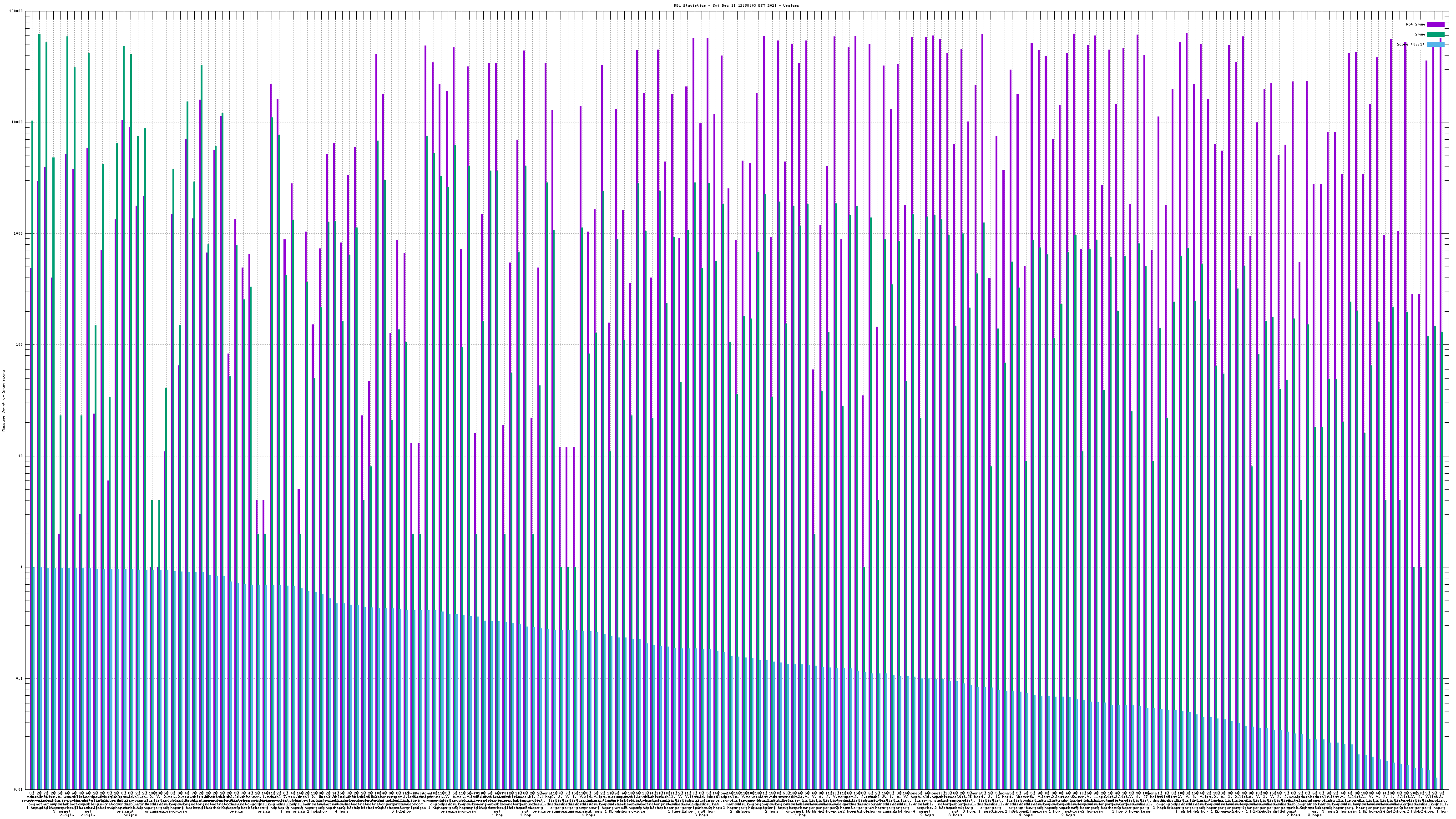Click the "Message Count or Spam Score" axis label
This screenshot has height=819, width=1456.
coord(3,401)
